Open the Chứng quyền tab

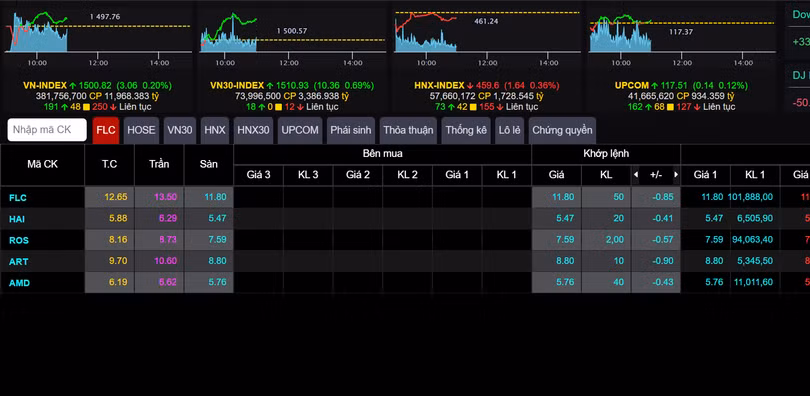click(x=562, y=130)
